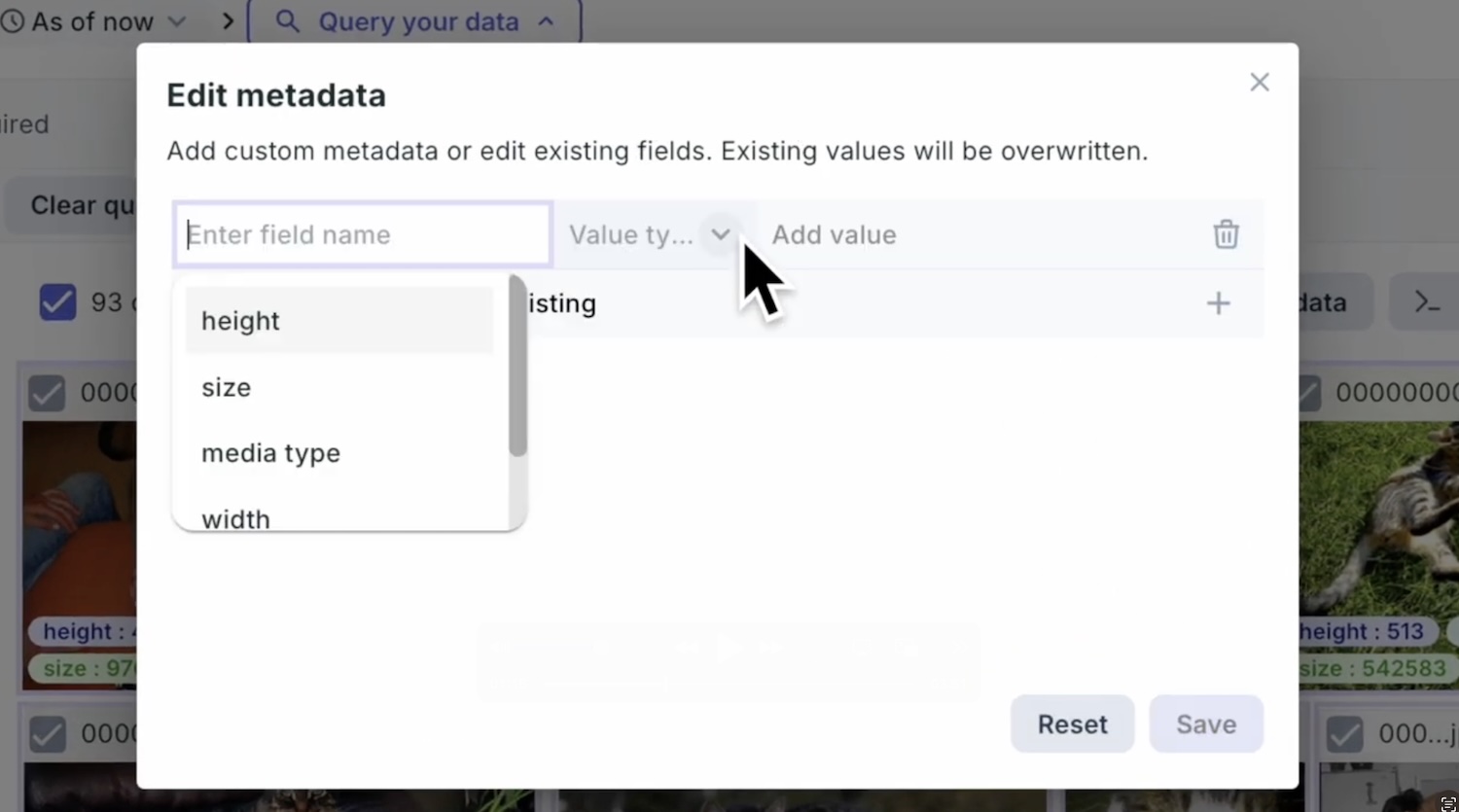Click the Save button
This screenshot has height=812, width=1459.
point(1205,724)
